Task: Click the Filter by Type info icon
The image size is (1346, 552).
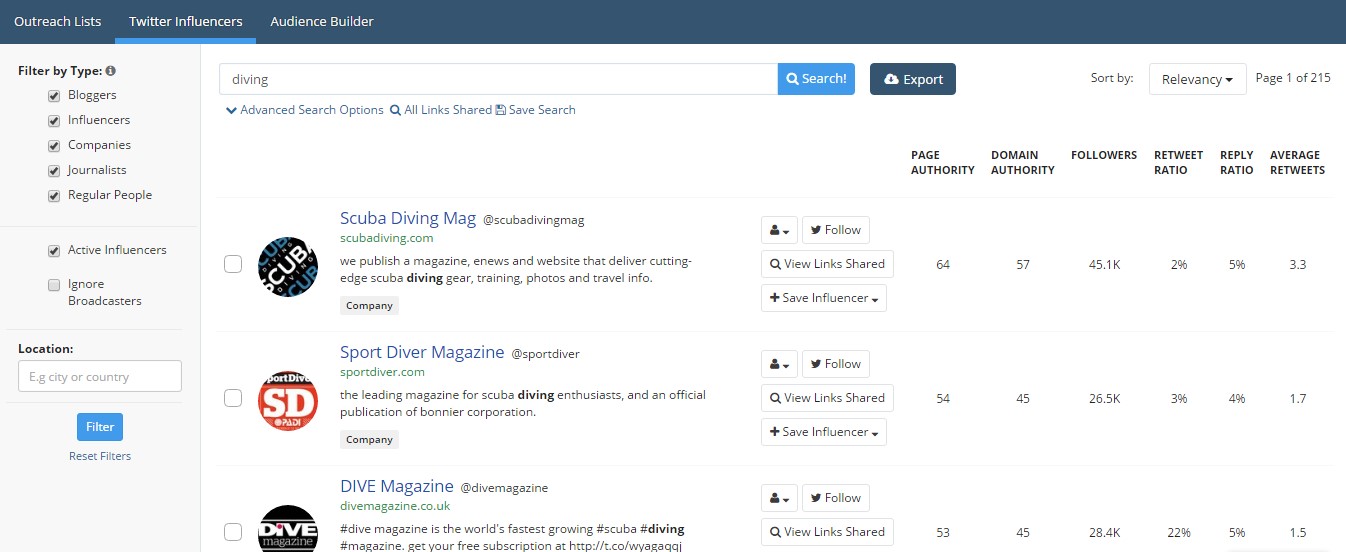Action: coord(110,71)
